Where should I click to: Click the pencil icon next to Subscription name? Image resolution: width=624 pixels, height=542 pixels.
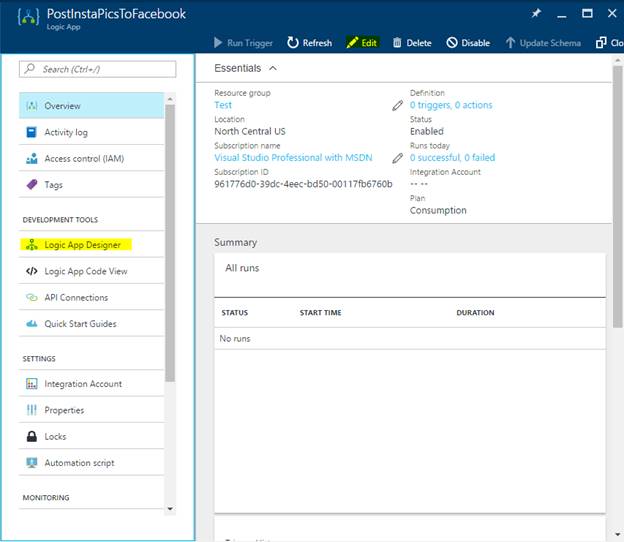tap(397, 158)
